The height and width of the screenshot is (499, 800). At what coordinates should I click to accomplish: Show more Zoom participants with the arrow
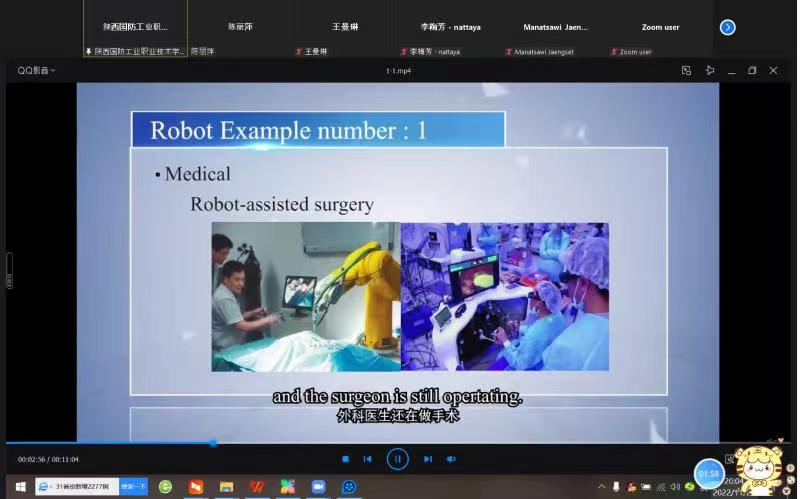(x=727, y=27)
